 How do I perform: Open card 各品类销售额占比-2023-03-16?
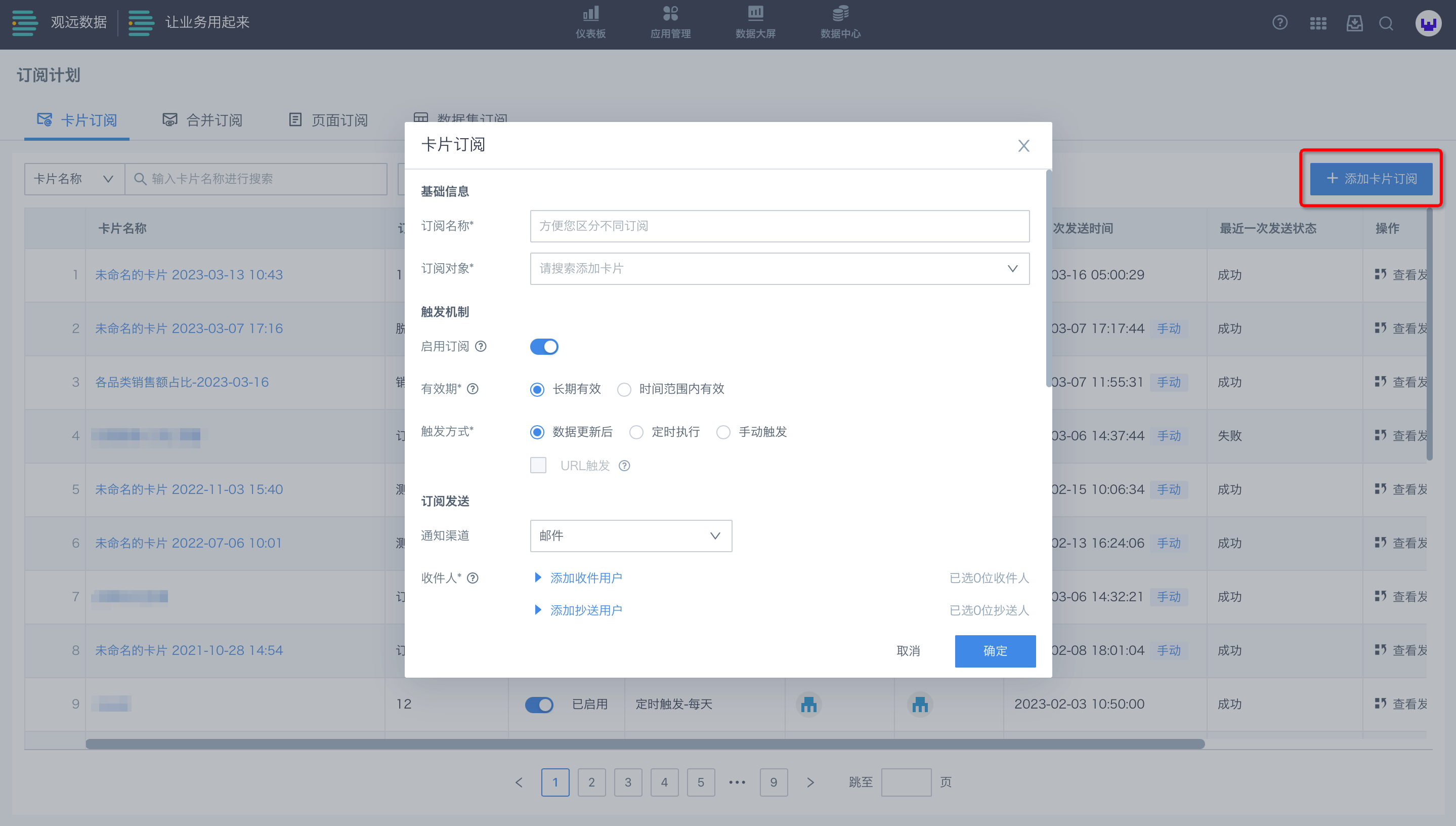(182, 382)
